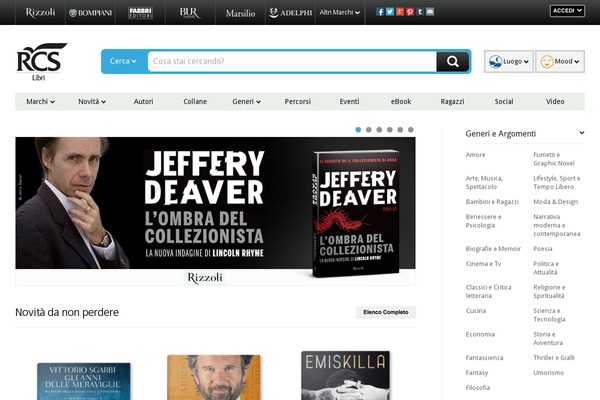The height and width of the screenshot is (400, 600).
Task: Open the Cucina genre link
Action: click(476, 311)
